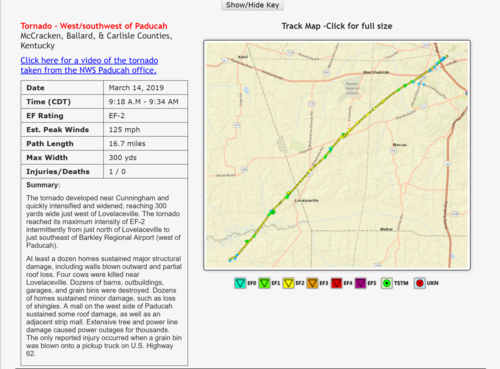Screen dimensions: 500x369
Task: Click the EF1 green legend icon
Action: [x=264, y=283]
